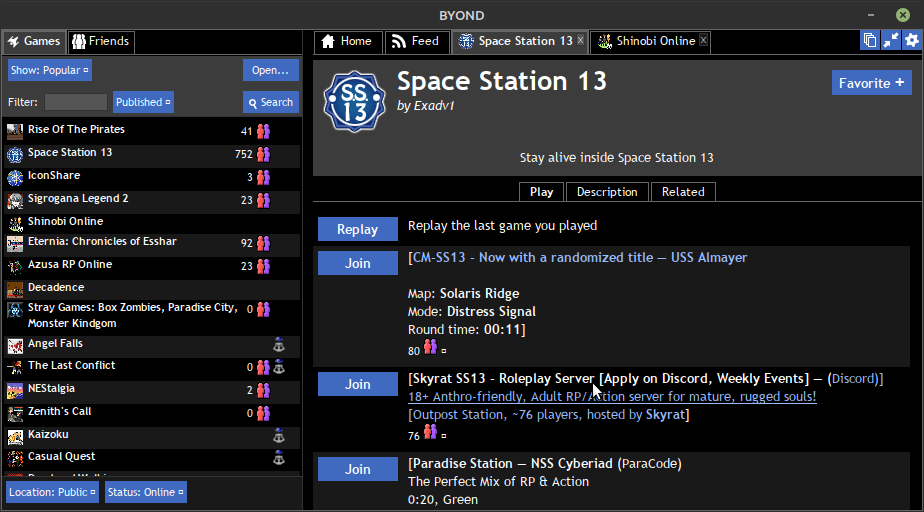Click the window copy icon in toolbar

[x=870, y=40]
